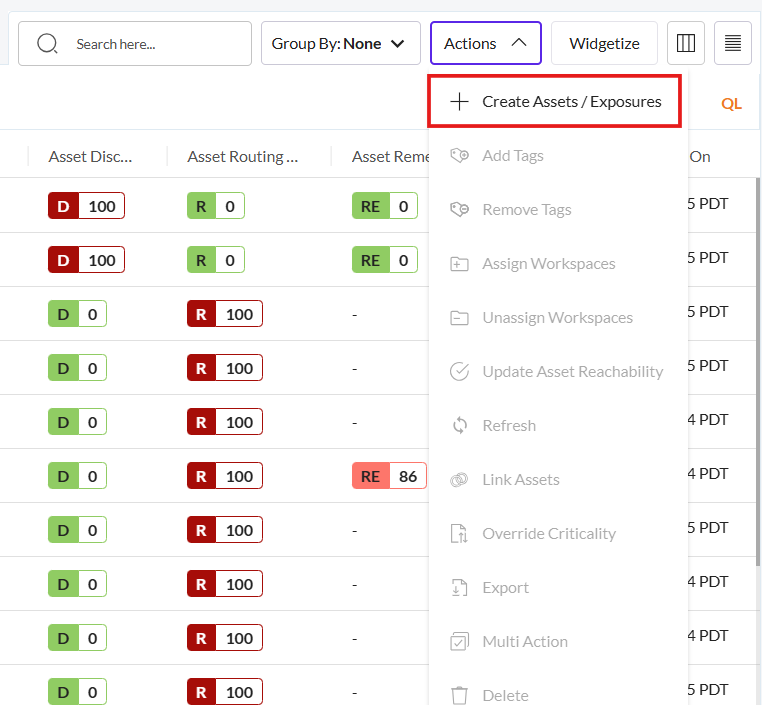
Task: Click the Export download icon
Action: pos(459,587)
